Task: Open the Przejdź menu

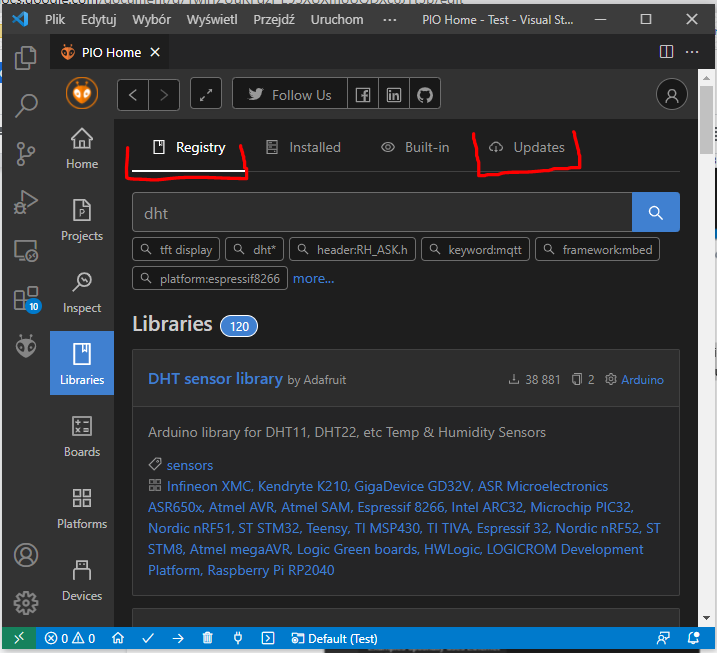Action: click(274, 20)
